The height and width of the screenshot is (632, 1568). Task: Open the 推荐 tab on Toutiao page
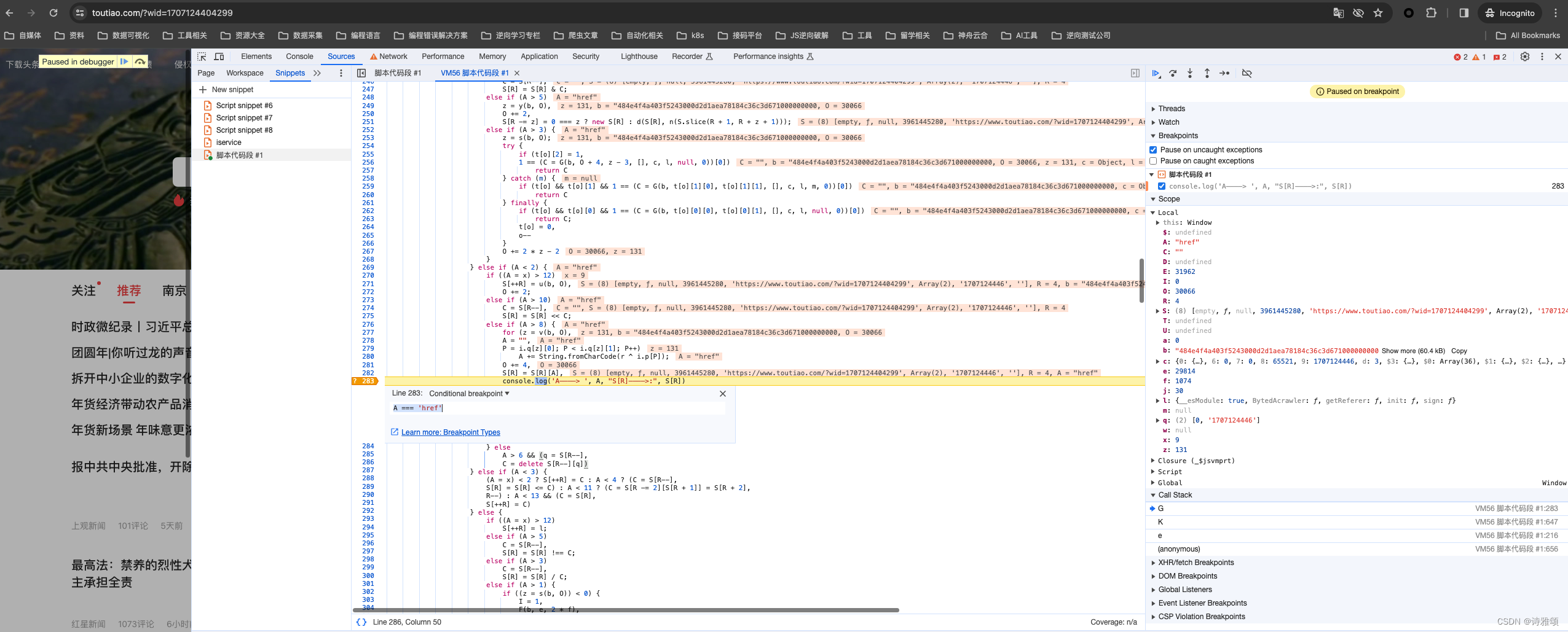129,291
